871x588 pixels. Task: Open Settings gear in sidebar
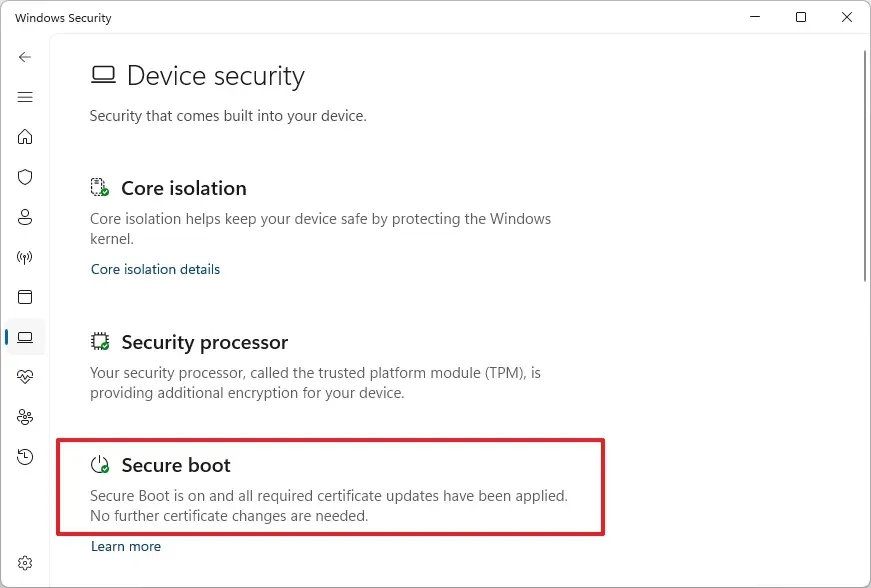coord(24,563)
